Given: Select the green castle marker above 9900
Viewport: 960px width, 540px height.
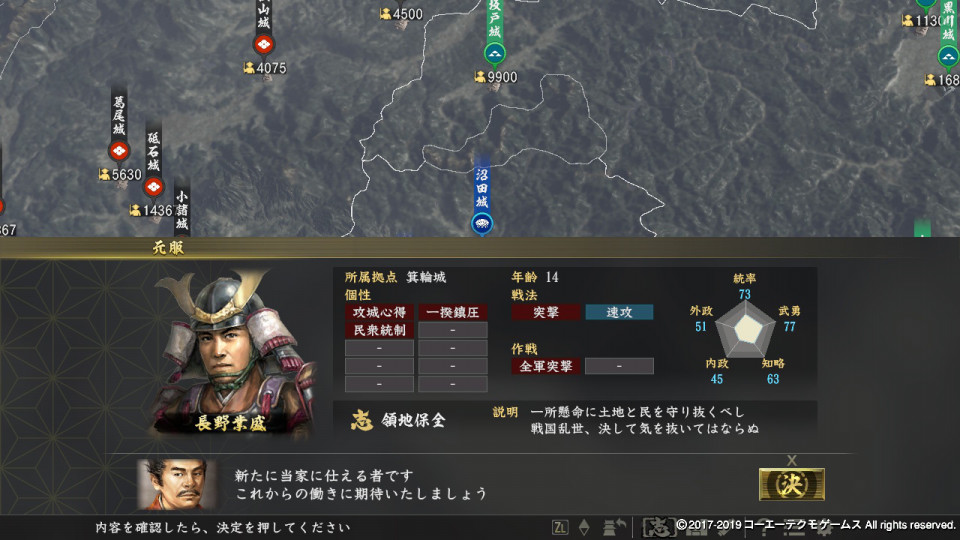Looking at the screenshot, I should pyautogui.click(x=495, y=54).
